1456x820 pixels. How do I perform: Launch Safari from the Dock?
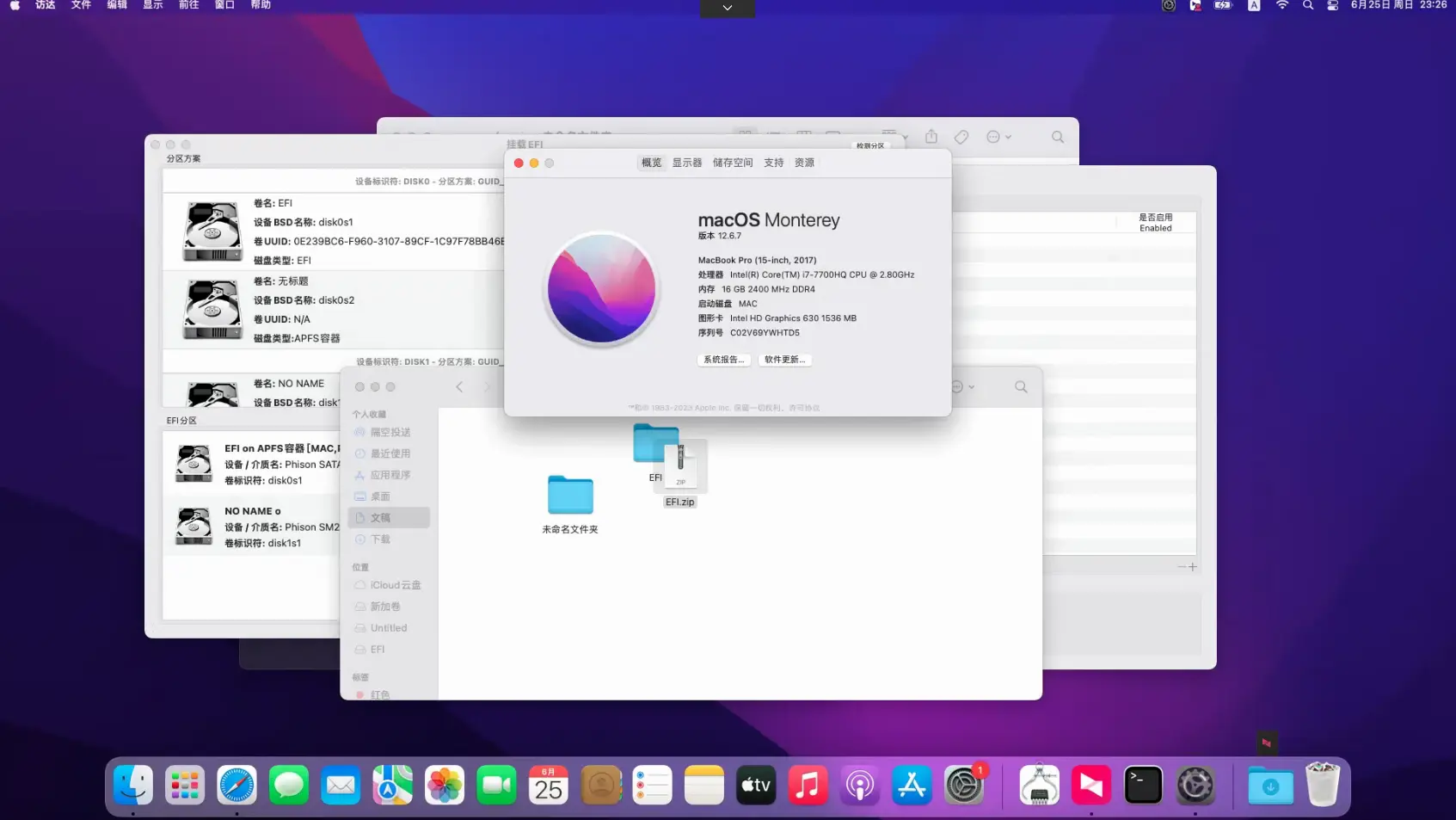(x=237, y=786)
